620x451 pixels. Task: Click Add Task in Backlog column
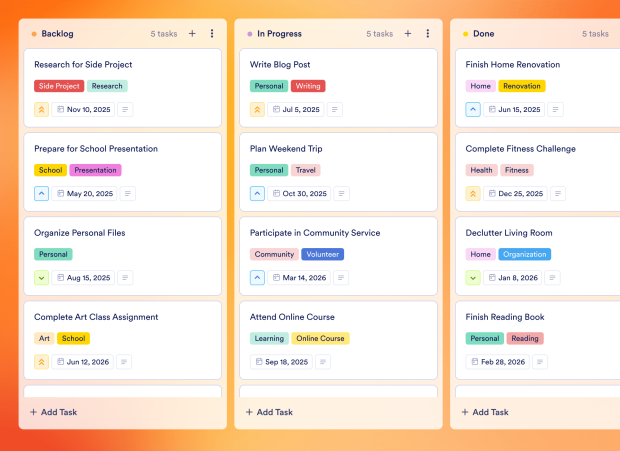click(x=54, y=412)
